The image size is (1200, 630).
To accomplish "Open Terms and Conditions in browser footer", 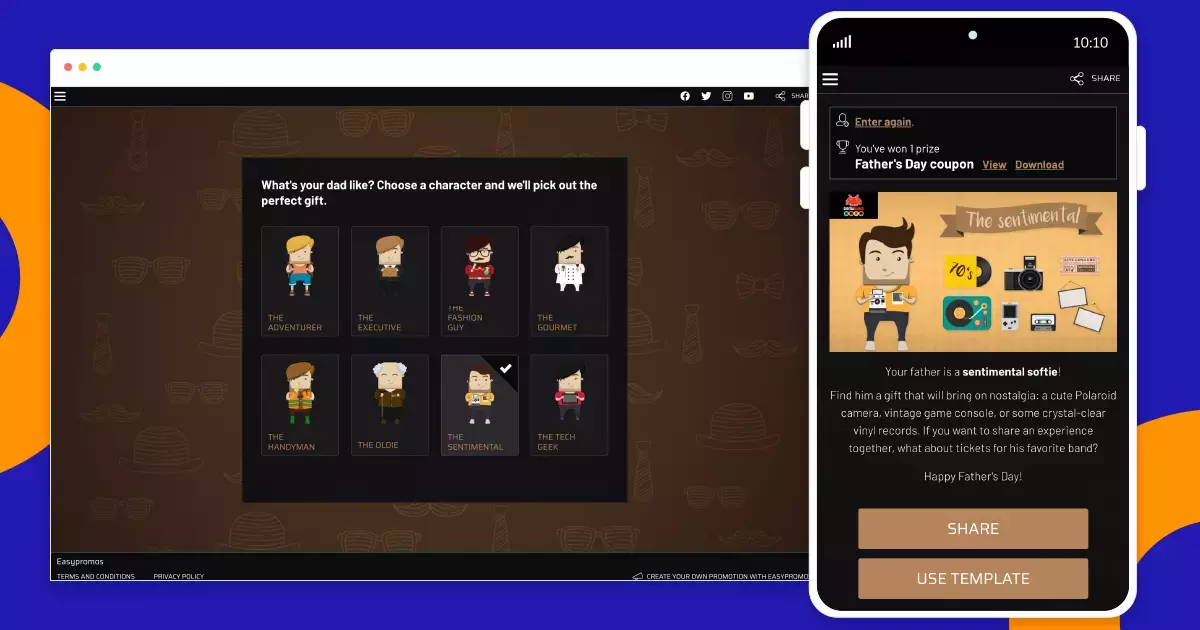I will point(96,577).
